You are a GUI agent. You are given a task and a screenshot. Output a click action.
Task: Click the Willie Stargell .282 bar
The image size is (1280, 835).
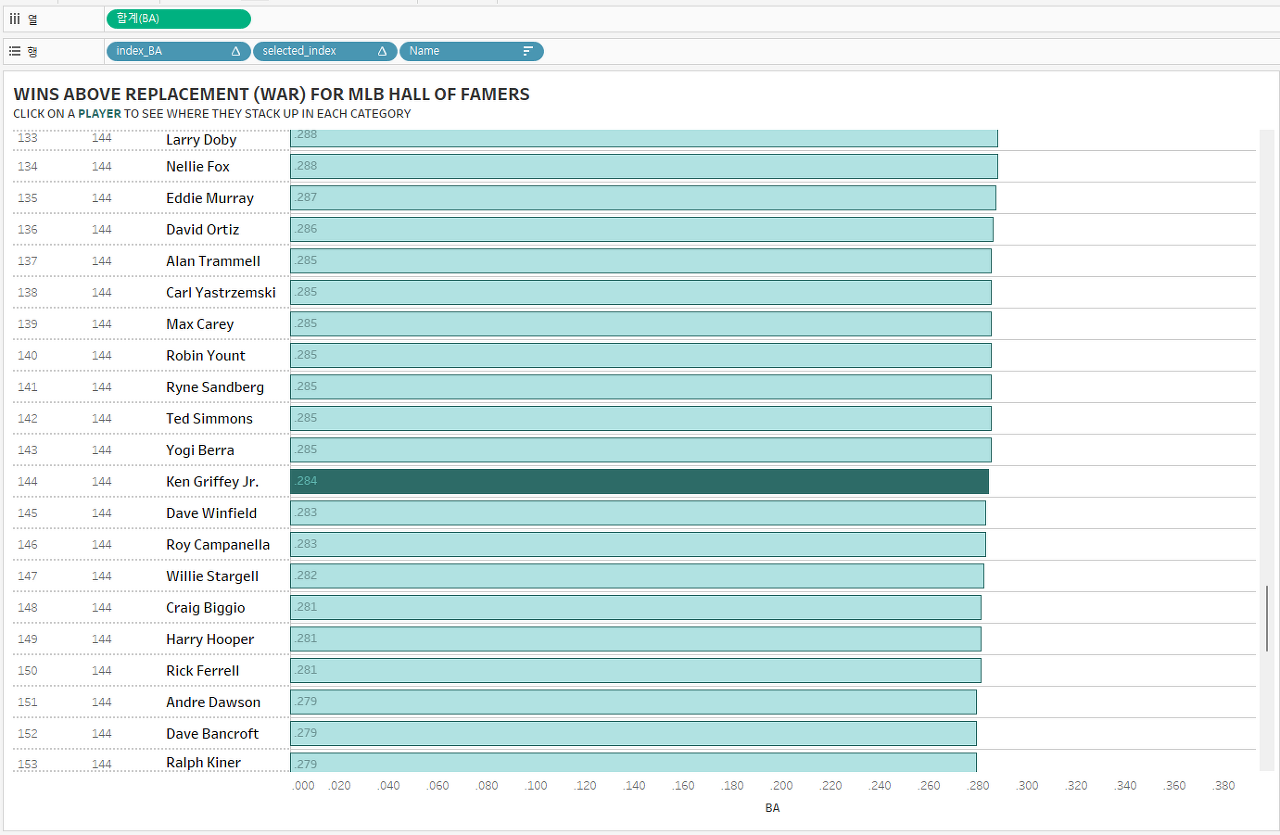(637, 576)
